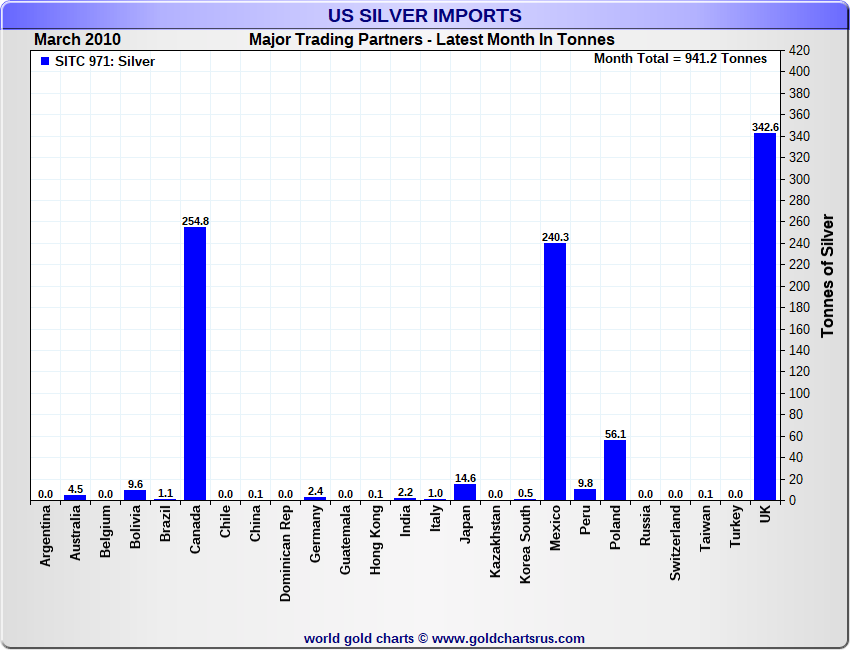The width and height of the screenshot is (850, 650).
Task: Click the UK bar at 342.6
Action: 765,316
